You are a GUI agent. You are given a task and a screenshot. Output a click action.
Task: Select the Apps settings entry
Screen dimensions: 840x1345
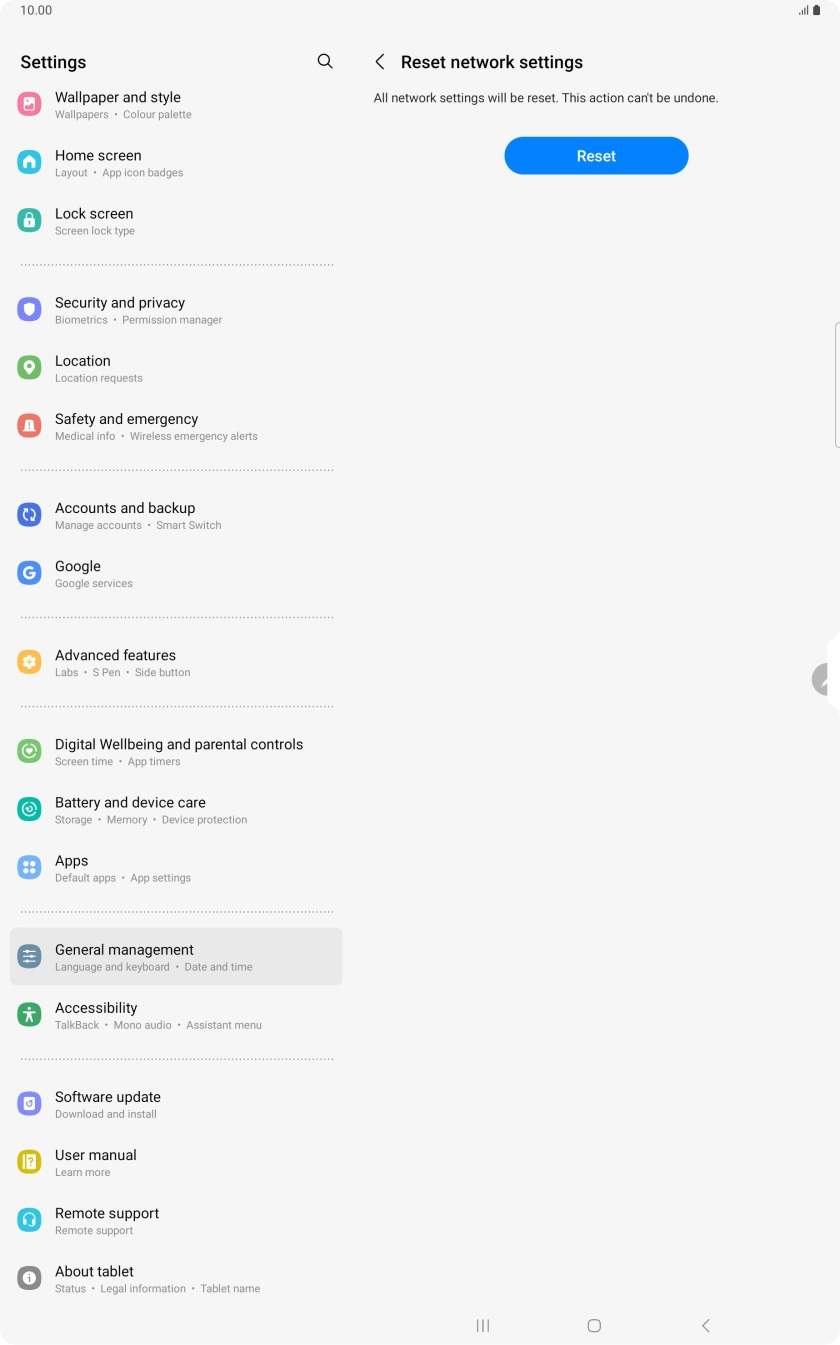point(176,868)
